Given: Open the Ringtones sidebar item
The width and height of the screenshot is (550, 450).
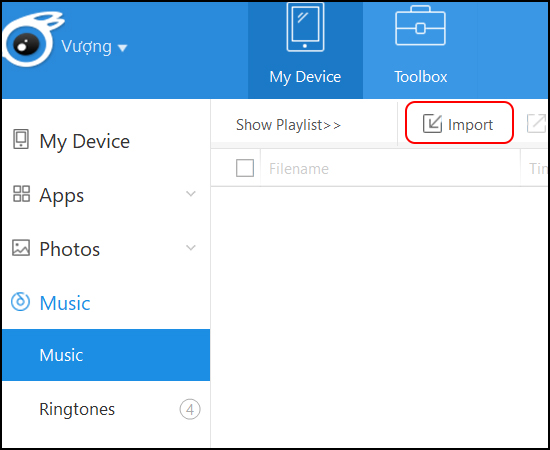Looking at the screenshot, I should 106,409.
